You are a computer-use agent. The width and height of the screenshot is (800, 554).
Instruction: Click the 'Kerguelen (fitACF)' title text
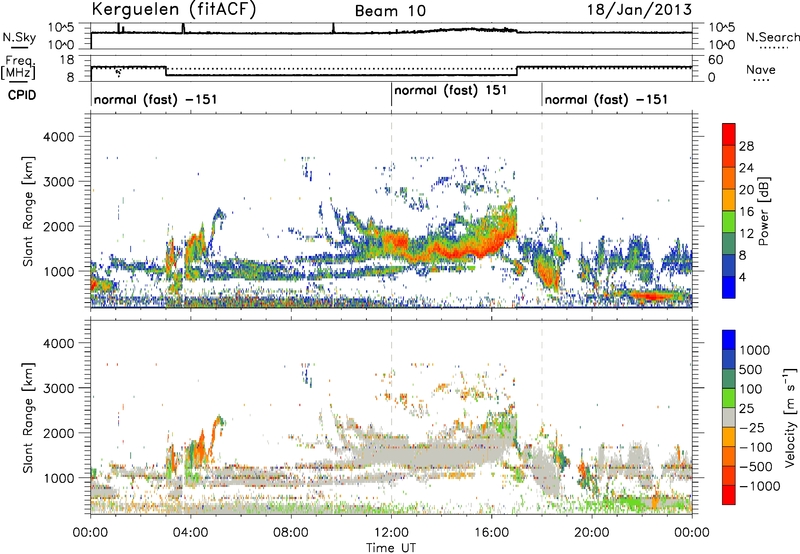173,9
